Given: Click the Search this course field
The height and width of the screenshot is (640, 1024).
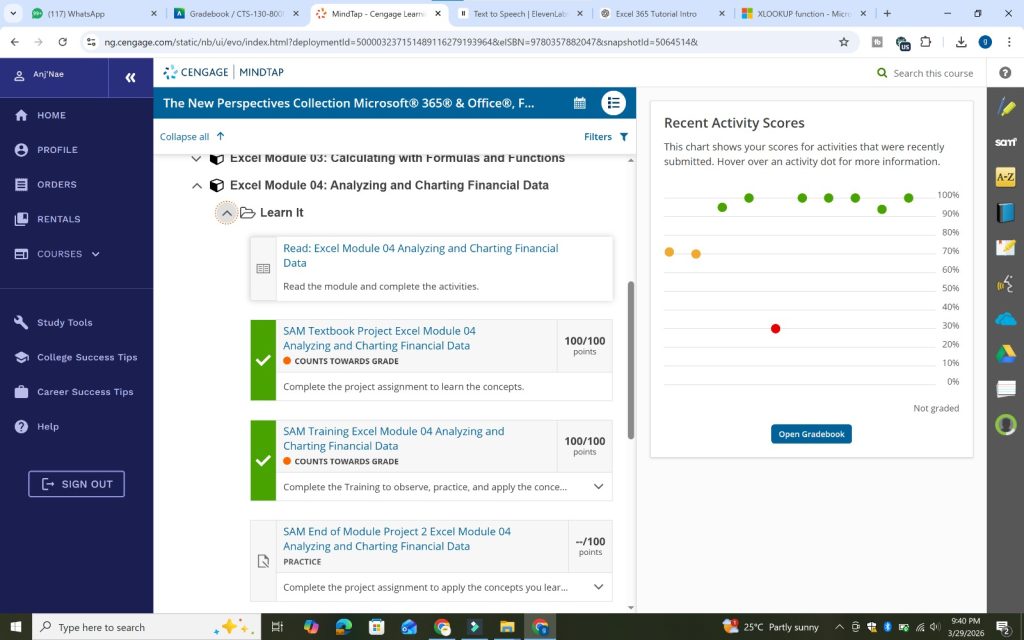Looking at the screenshot, I should tap(933, 73).
